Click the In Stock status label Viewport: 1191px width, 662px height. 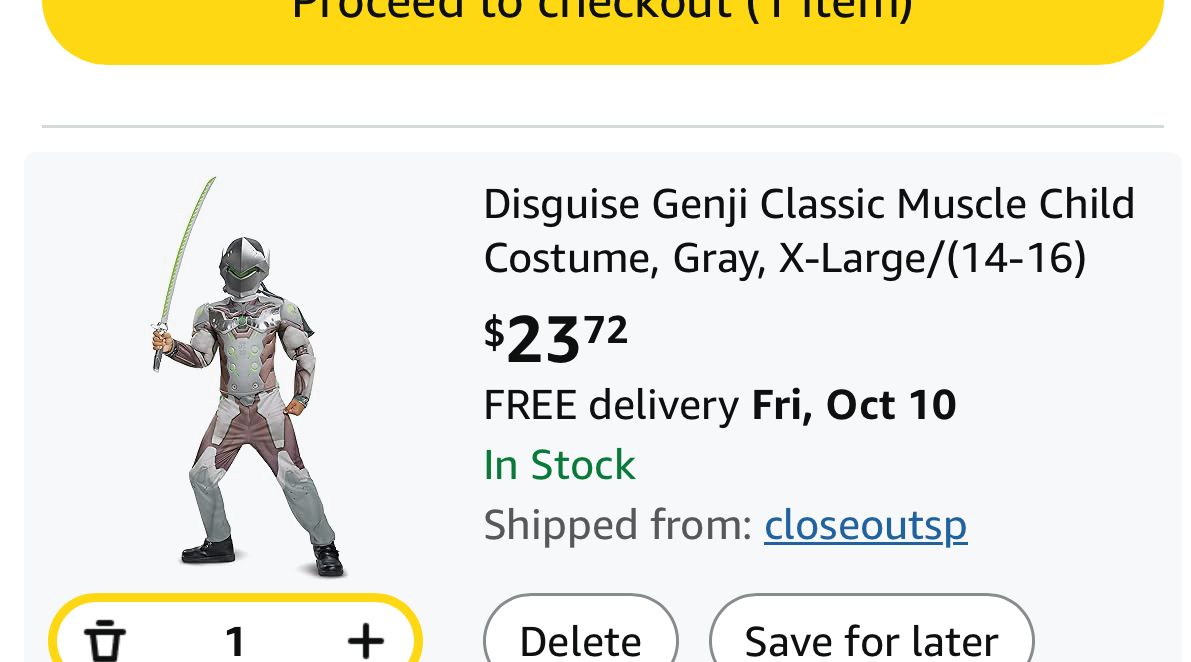tap(559, 465)
